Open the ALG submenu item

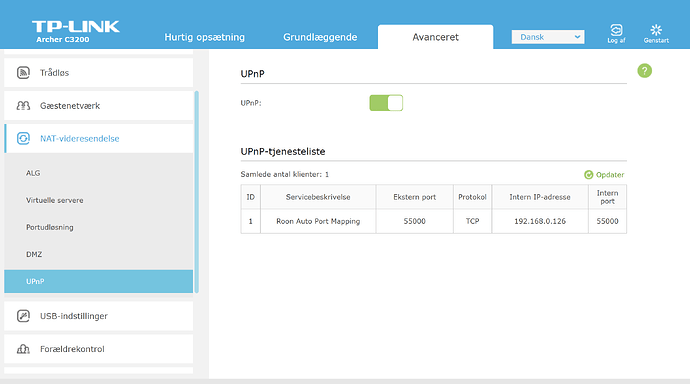[99, 173]
